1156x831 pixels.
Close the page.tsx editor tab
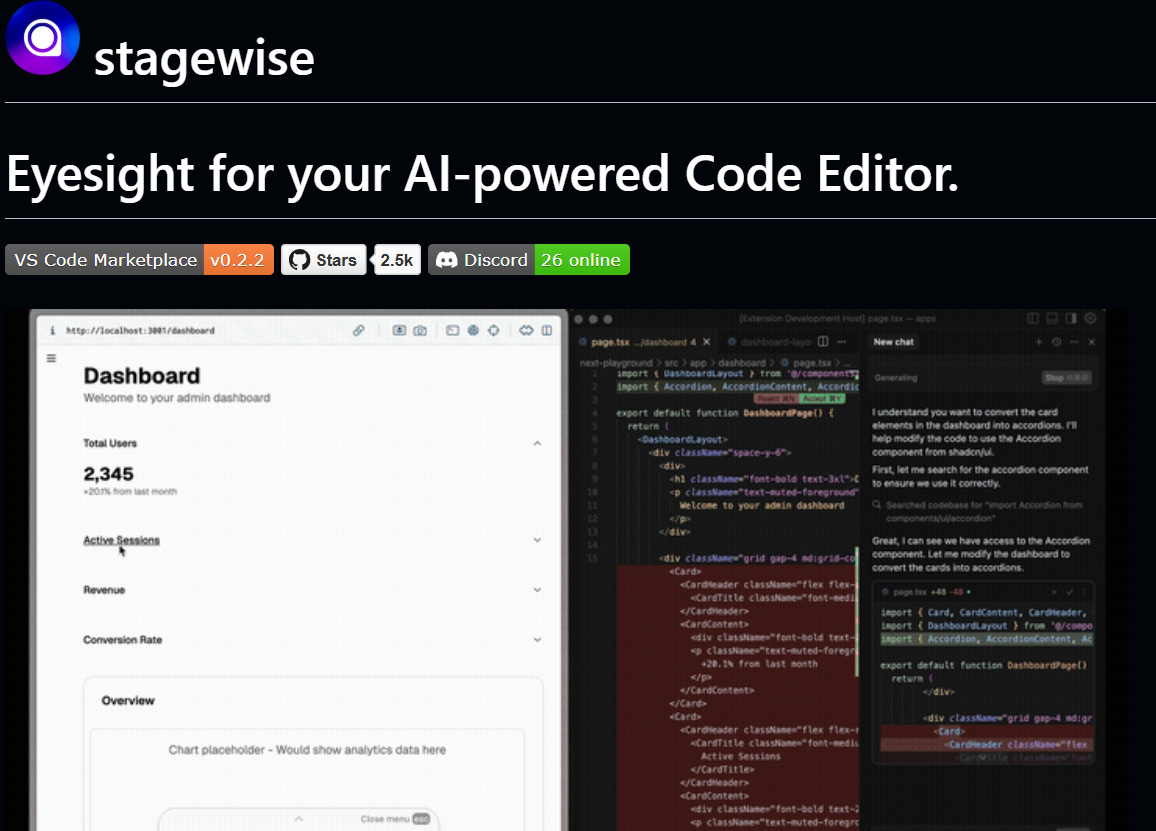pyautogui.click(x=706, y=342)
